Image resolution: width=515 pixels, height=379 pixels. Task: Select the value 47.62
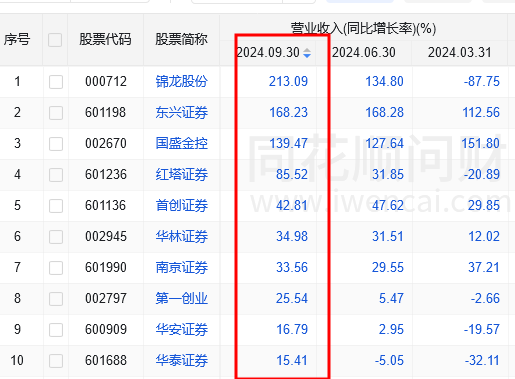tap(388, 205)
